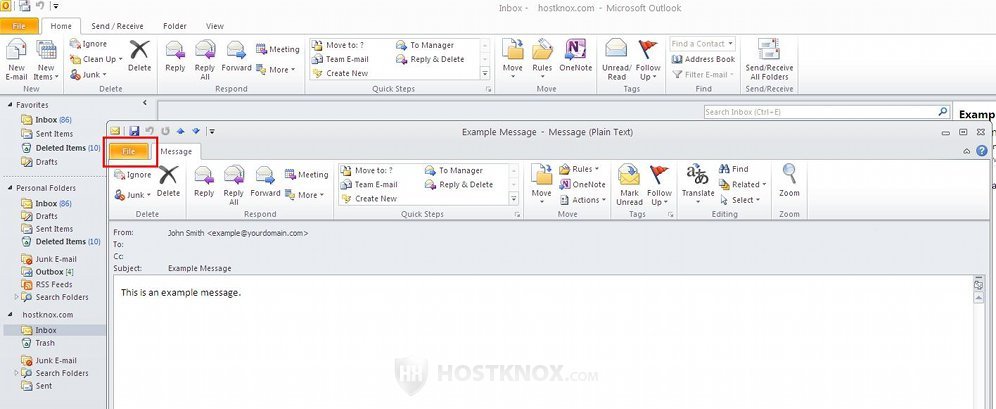996x409 pixels.
Task: Click Previous Item arrow in message toolbar
Action: tap(180, 131)
